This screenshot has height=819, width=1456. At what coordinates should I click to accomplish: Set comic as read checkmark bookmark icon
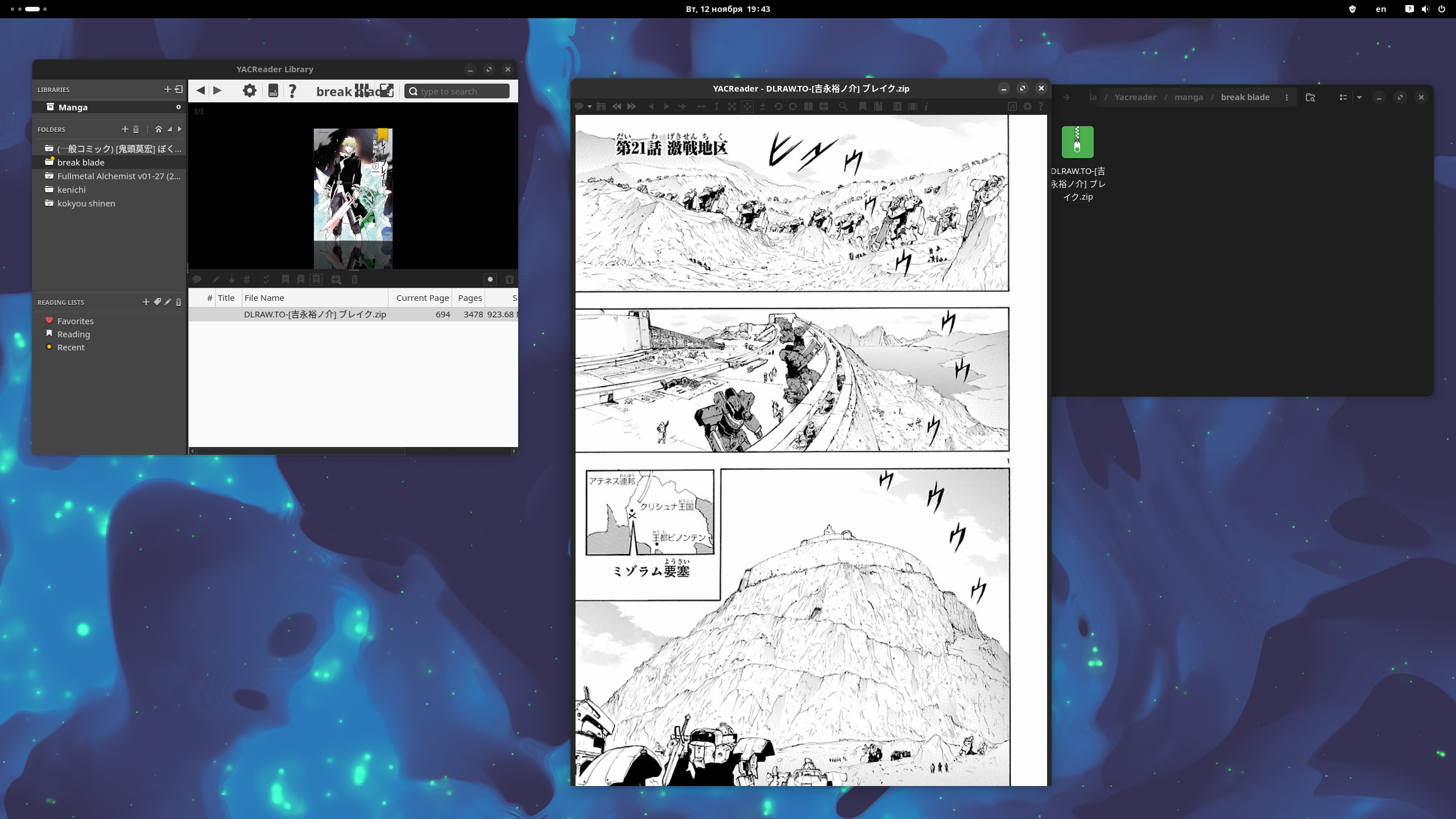286,279
